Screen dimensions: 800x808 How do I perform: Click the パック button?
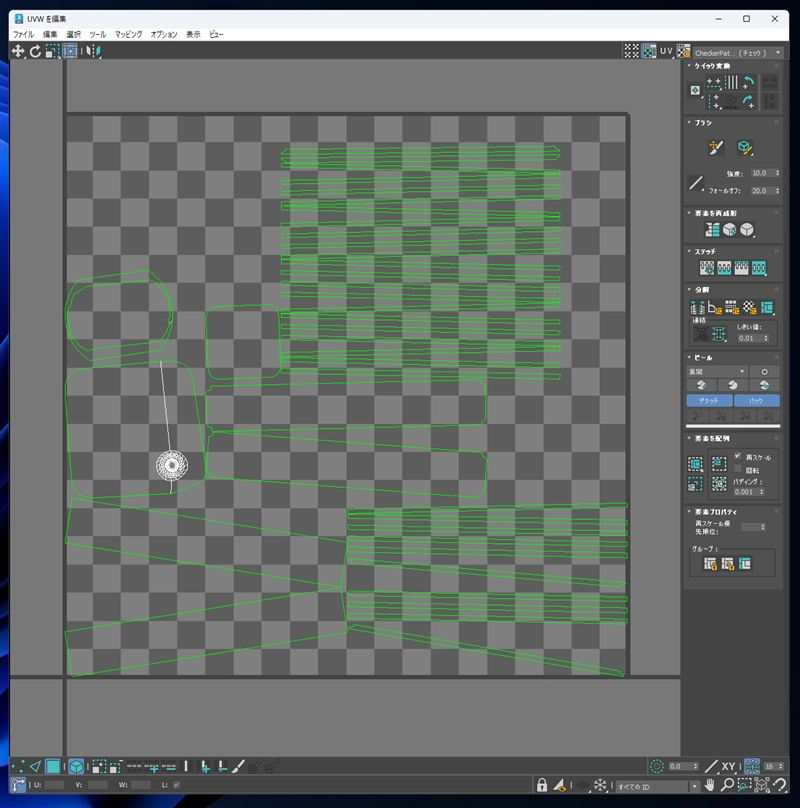[x=756, y=400]
